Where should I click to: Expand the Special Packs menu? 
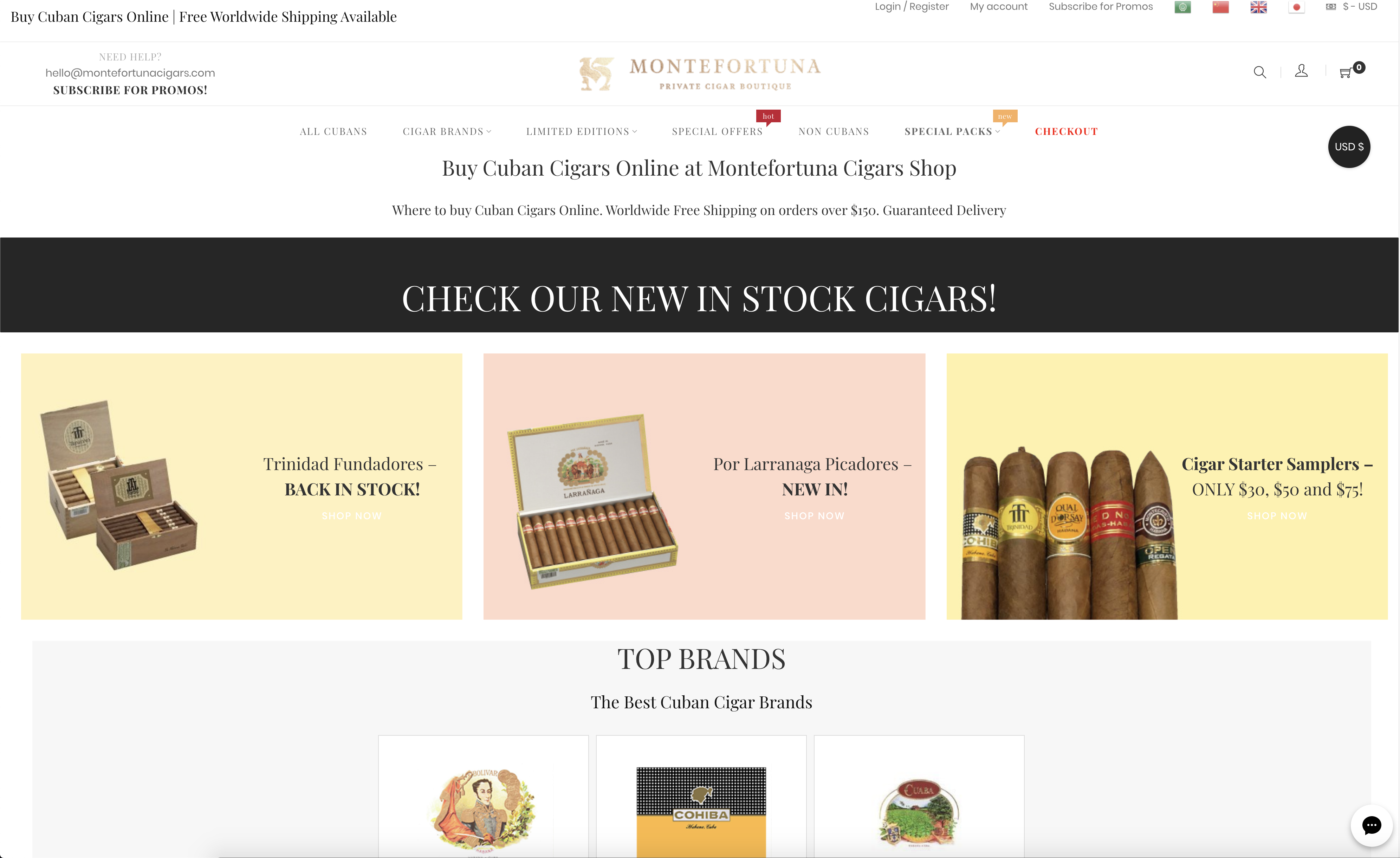coord(952,131)
